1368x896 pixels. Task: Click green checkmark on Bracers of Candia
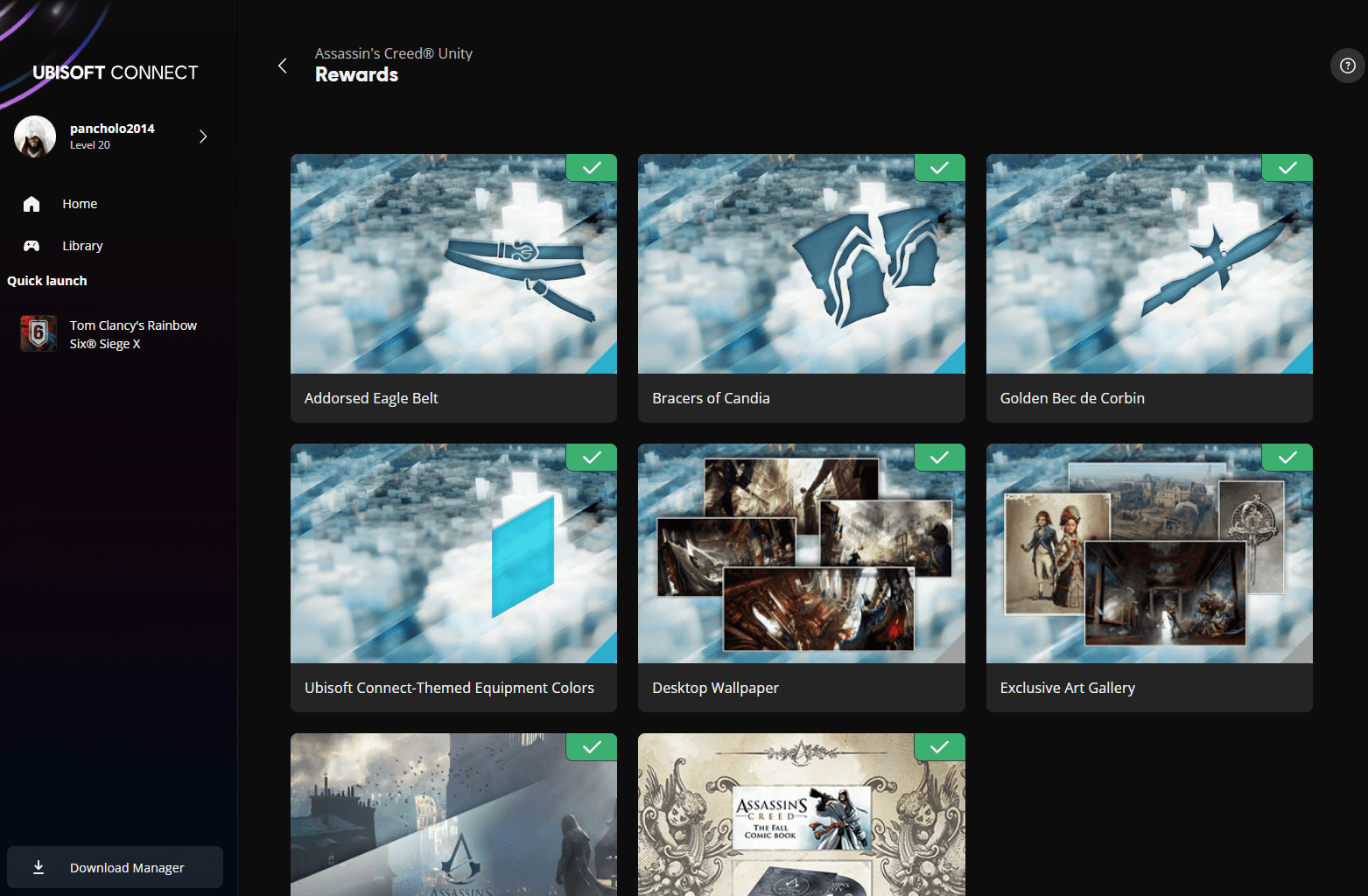(x=939, y=168)
